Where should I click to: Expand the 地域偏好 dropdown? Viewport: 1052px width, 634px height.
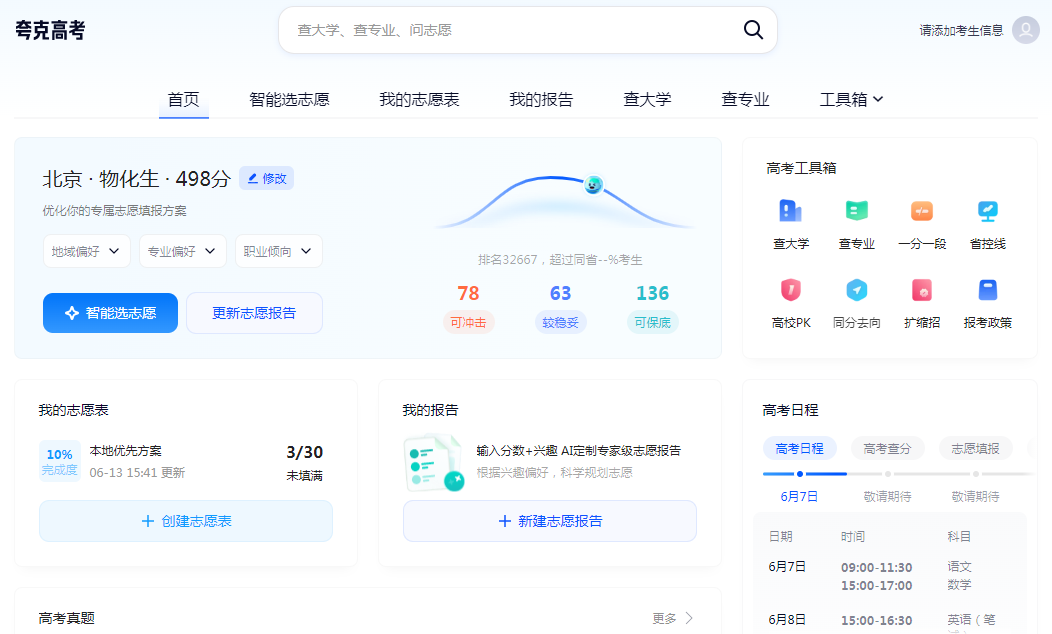pyautogui.click(x=87, y=251)
